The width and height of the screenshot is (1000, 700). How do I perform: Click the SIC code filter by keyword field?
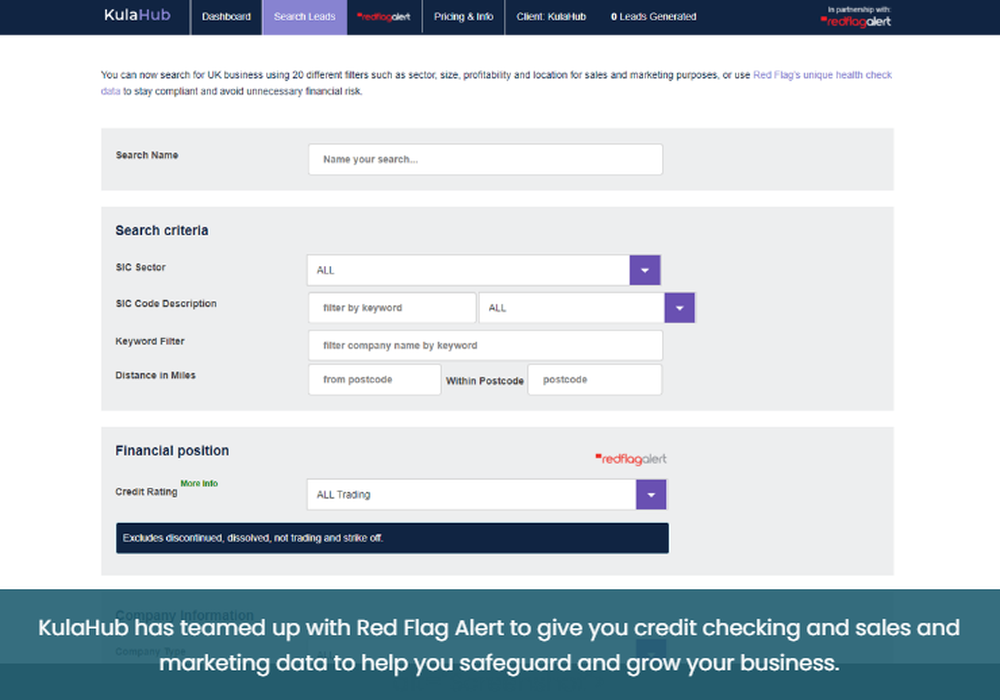click(392, 308)
